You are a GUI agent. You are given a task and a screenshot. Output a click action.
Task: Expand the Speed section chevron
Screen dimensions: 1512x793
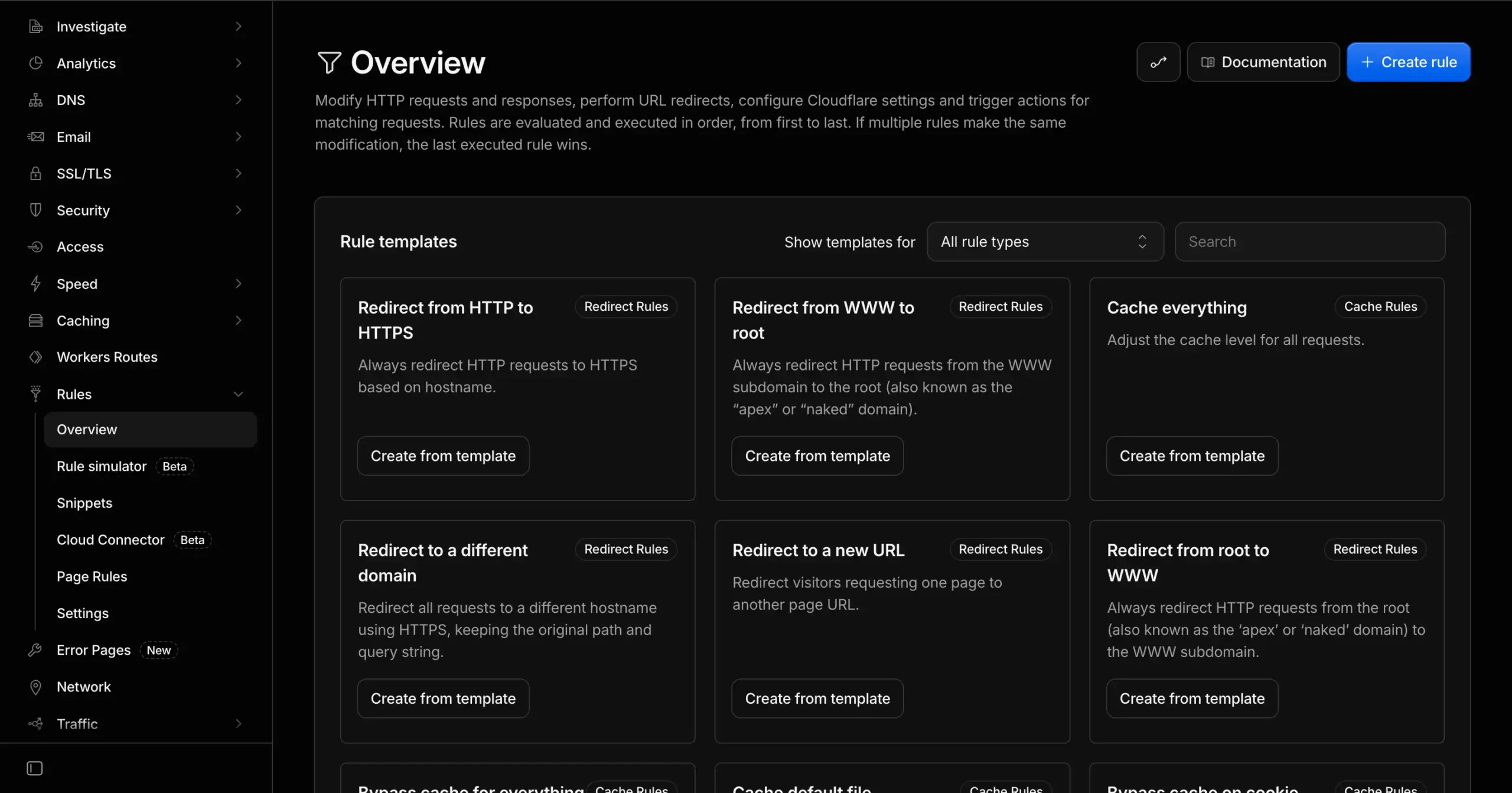click(x=239, y=284)
